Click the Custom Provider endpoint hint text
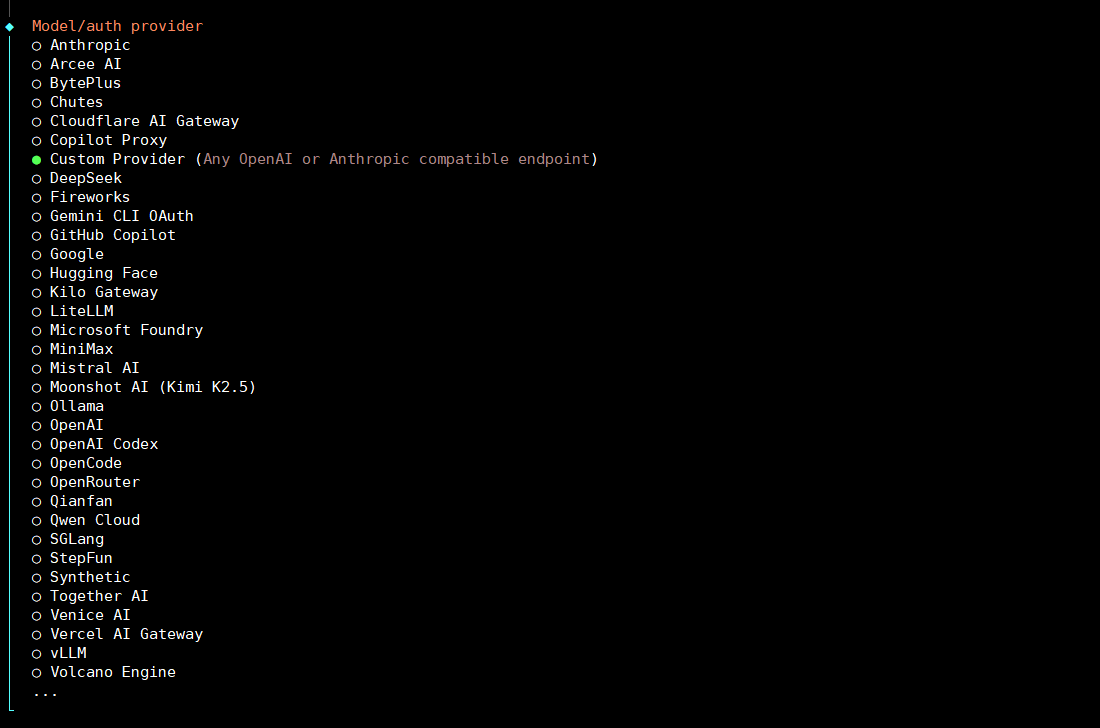 pyautogui.click(x=396, y=159)
